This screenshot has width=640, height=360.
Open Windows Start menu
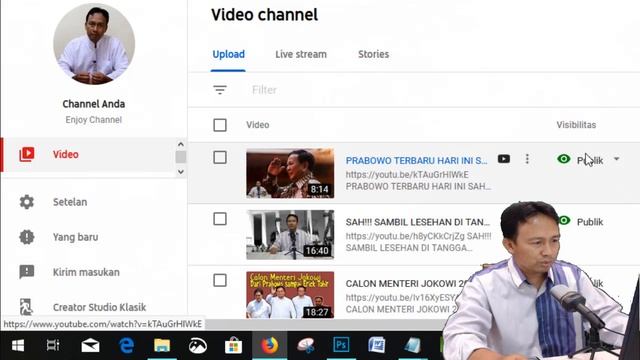(18, 346)
